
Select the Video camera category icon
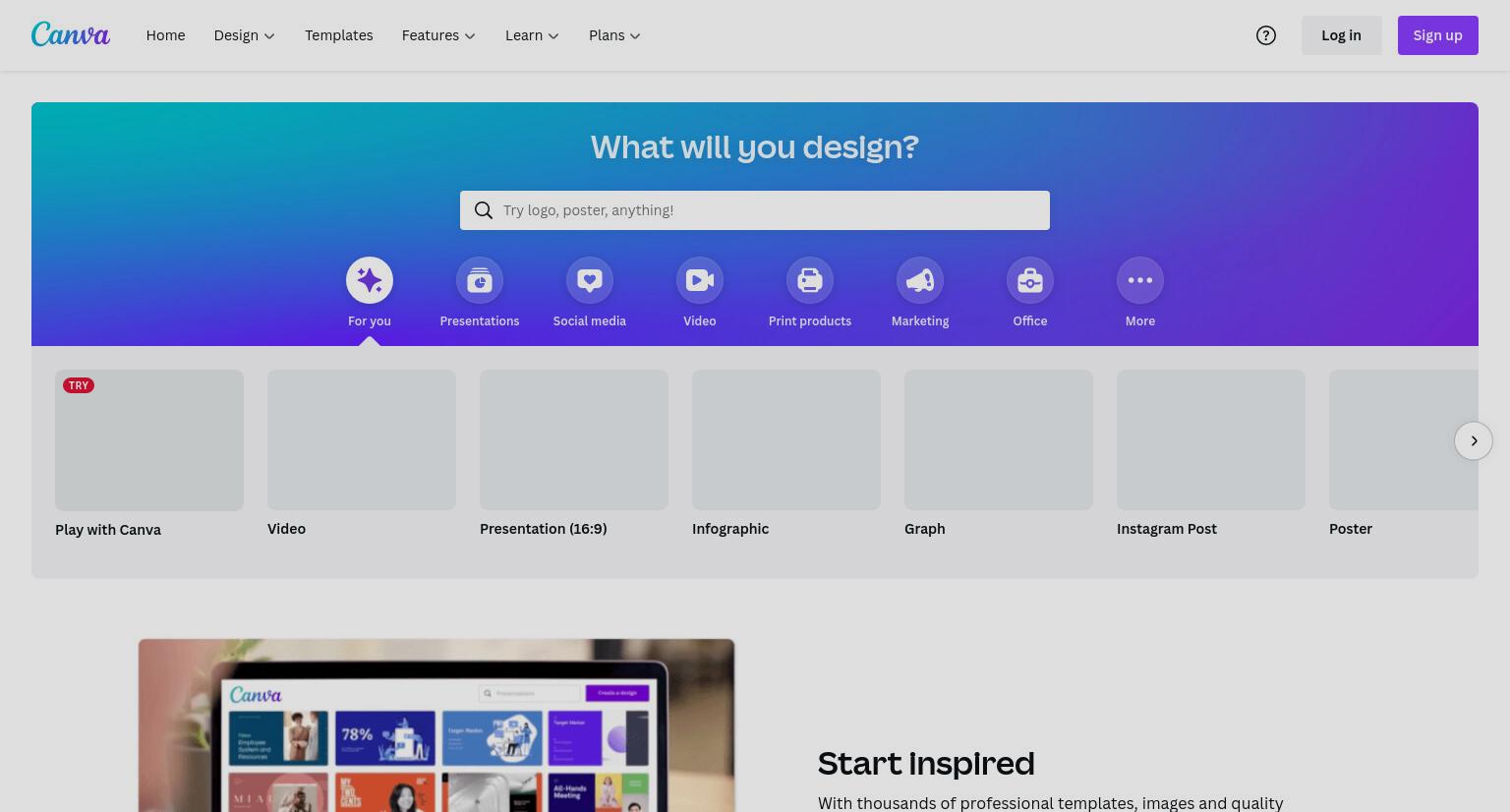(700, 280)
